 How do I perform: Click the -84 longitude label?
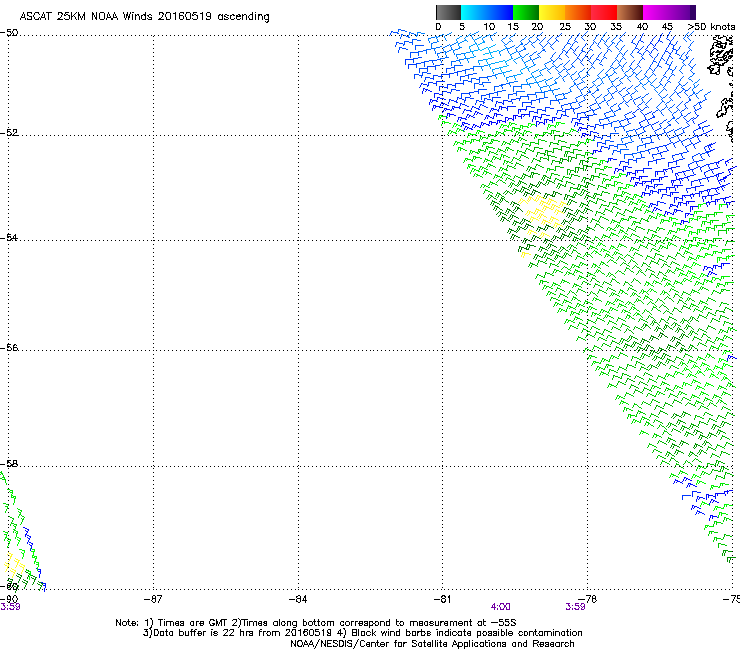298,599
